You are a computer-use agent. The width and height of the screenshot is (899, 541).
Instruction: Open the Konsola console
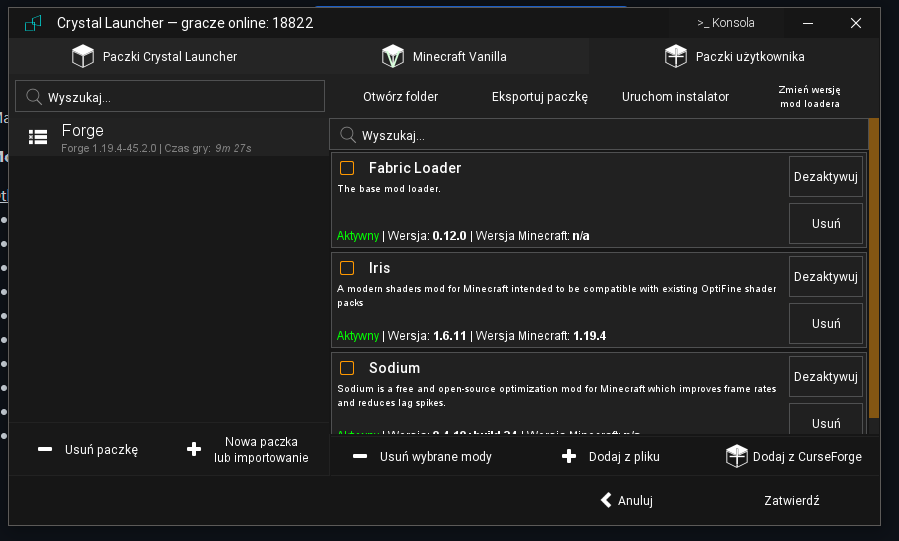[x=726, y=23]
